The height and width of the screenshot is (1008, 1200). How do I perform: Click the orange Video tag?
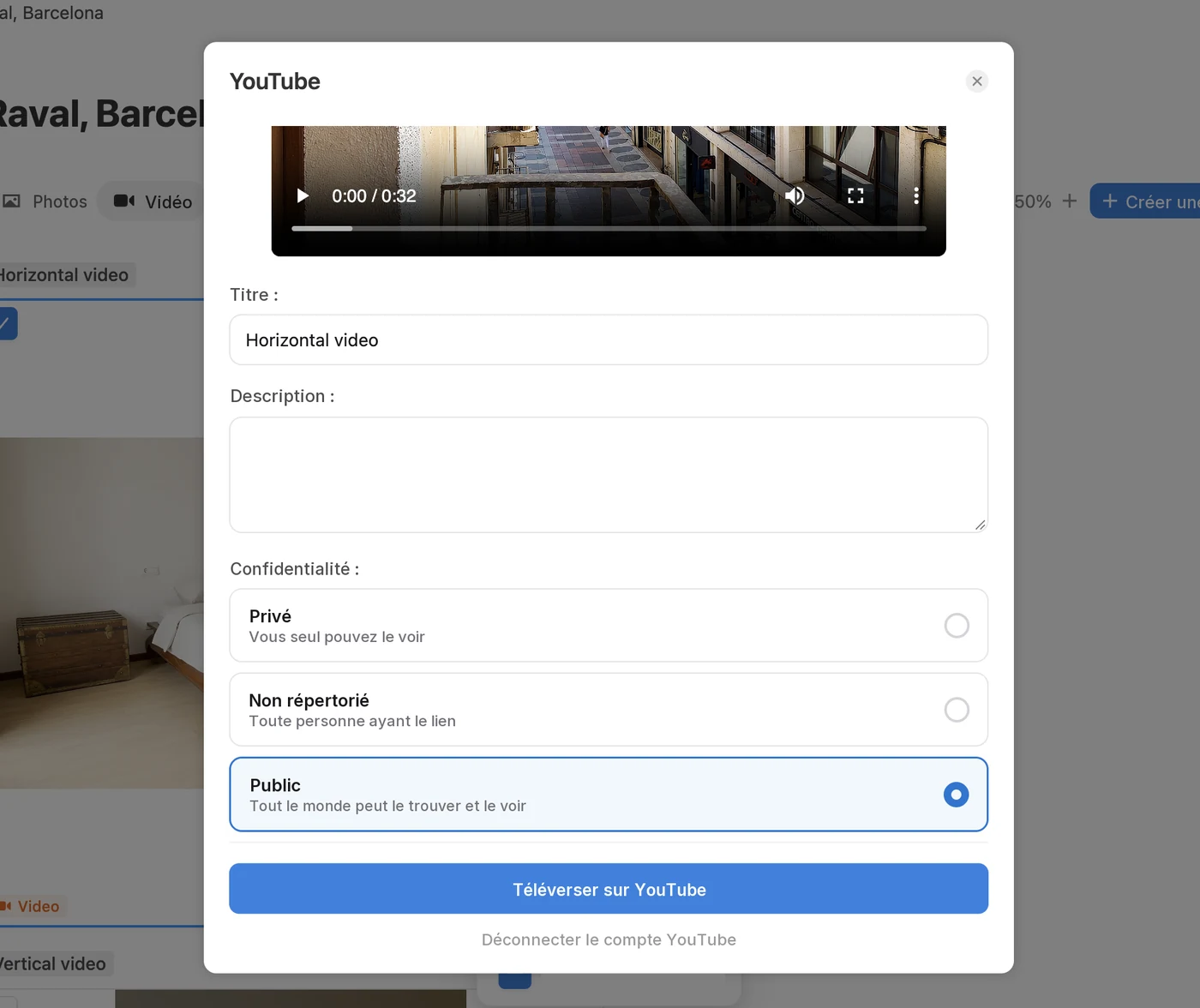[x=33, y=906]
